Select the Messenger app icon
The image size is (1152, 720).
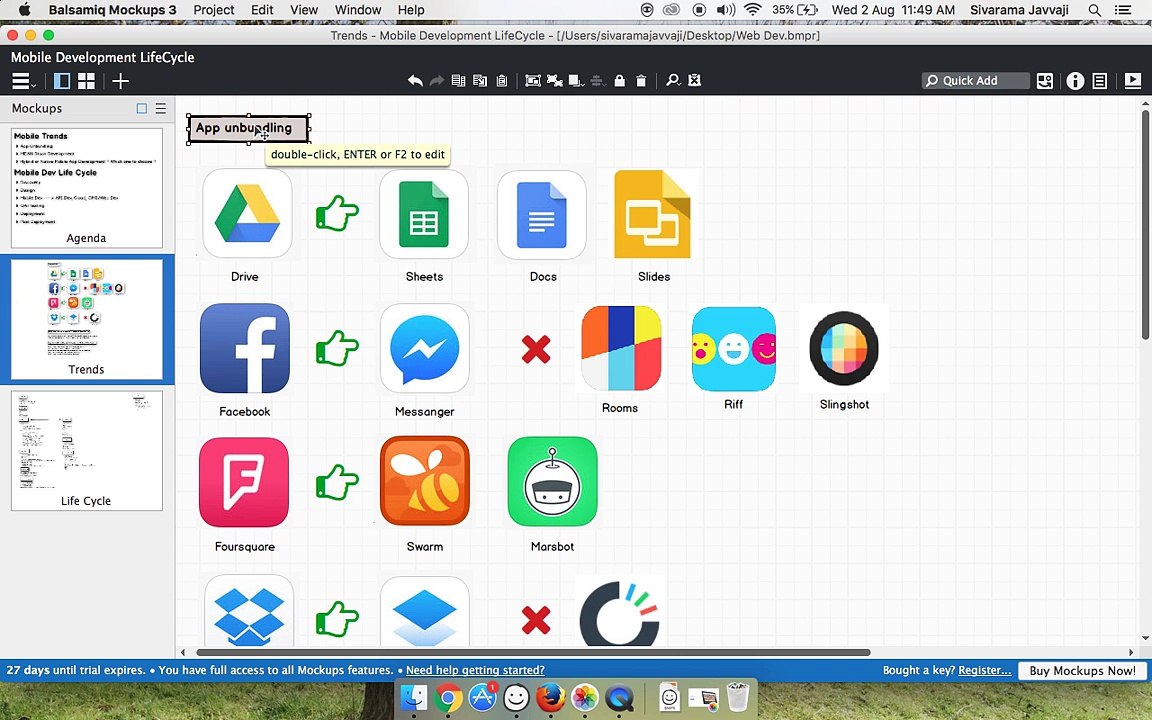[425, 348]
